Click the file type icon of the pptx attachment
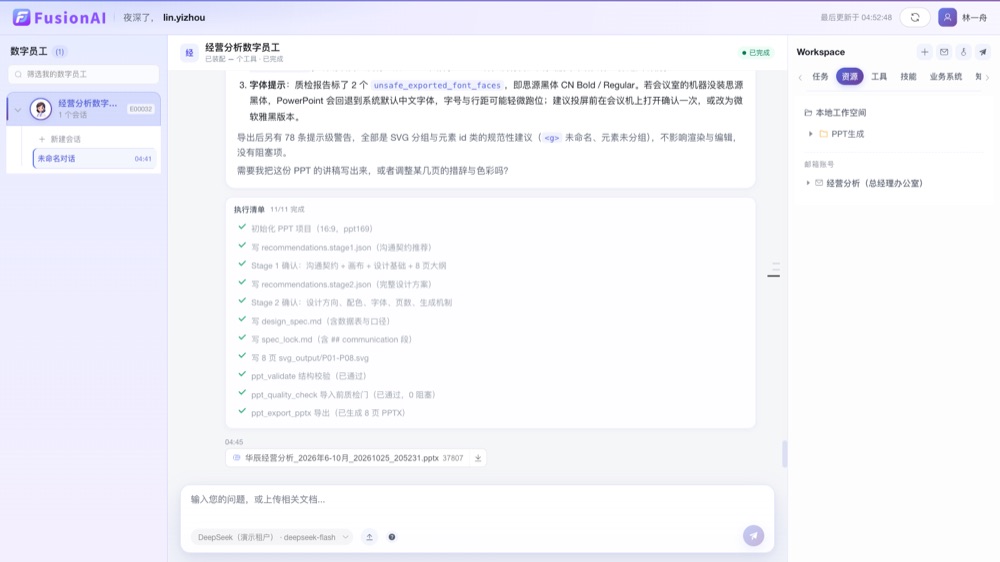The height and width of the screenshot is (562, 1000). (x=237, y=458)
